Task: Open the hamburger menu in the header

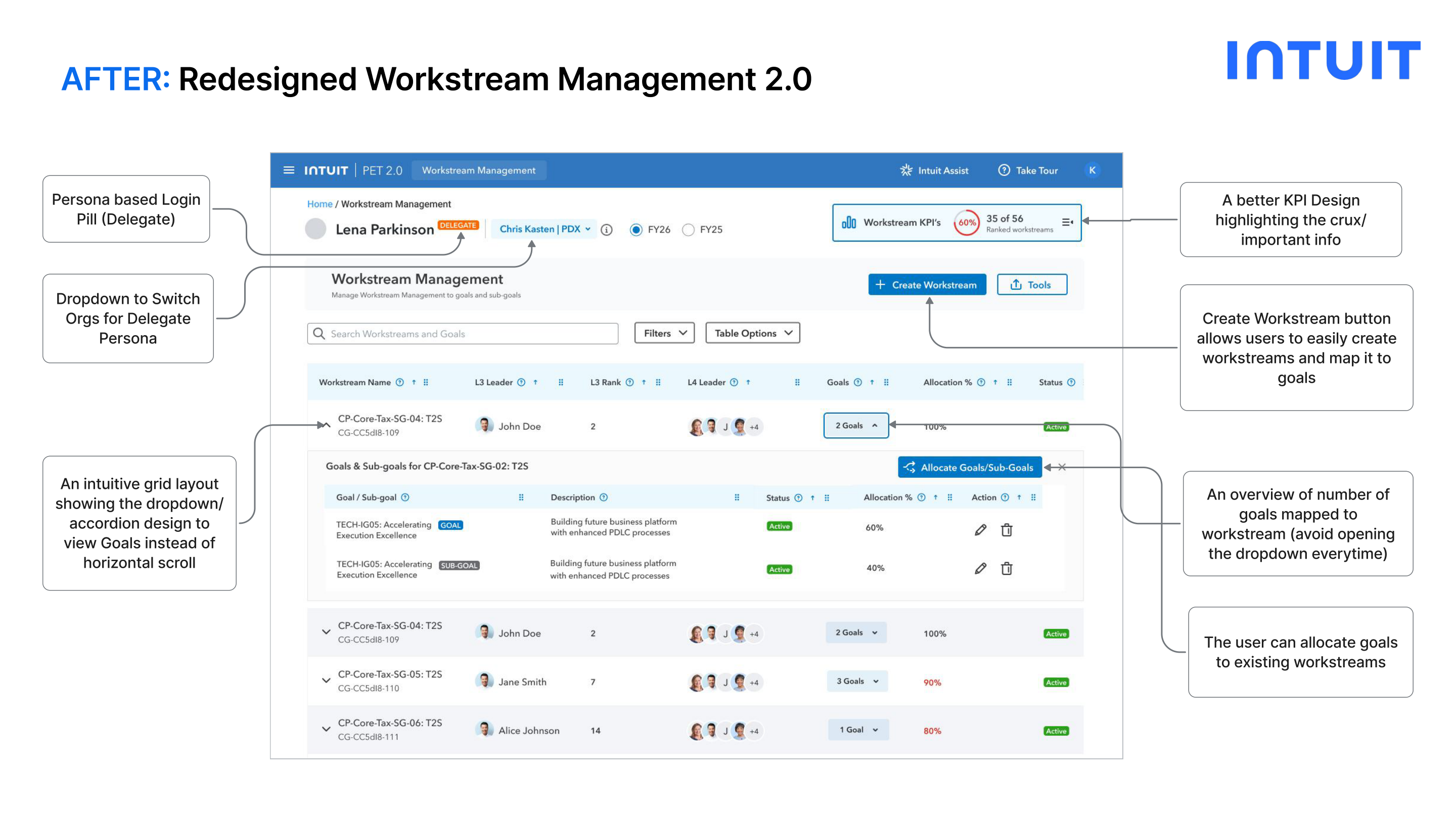Action: (x=289, y=170)
